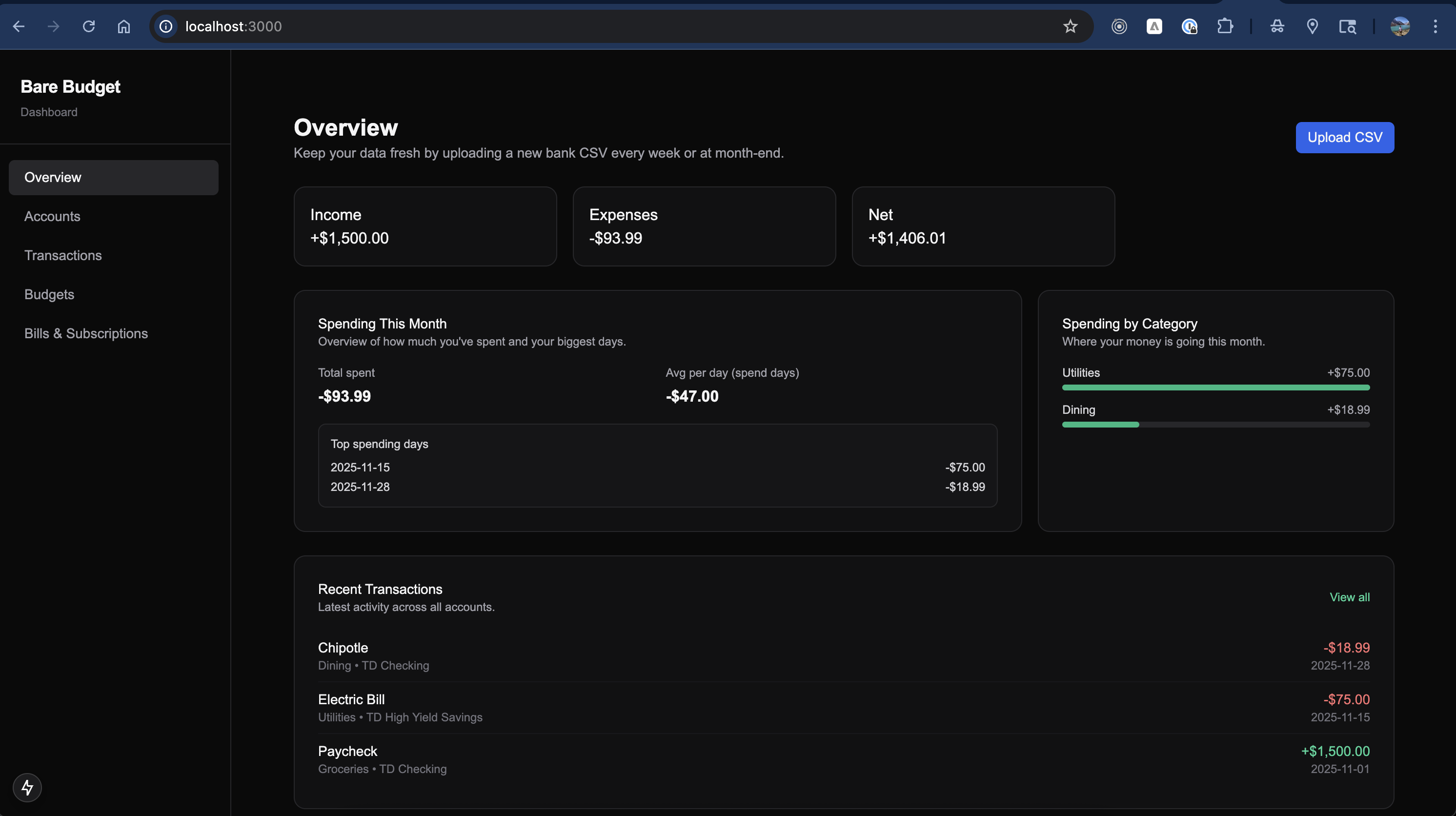Click the Utilities category progress bar
The height and width of the screenshot is (816, 1456).
(x=1215, y=388)
